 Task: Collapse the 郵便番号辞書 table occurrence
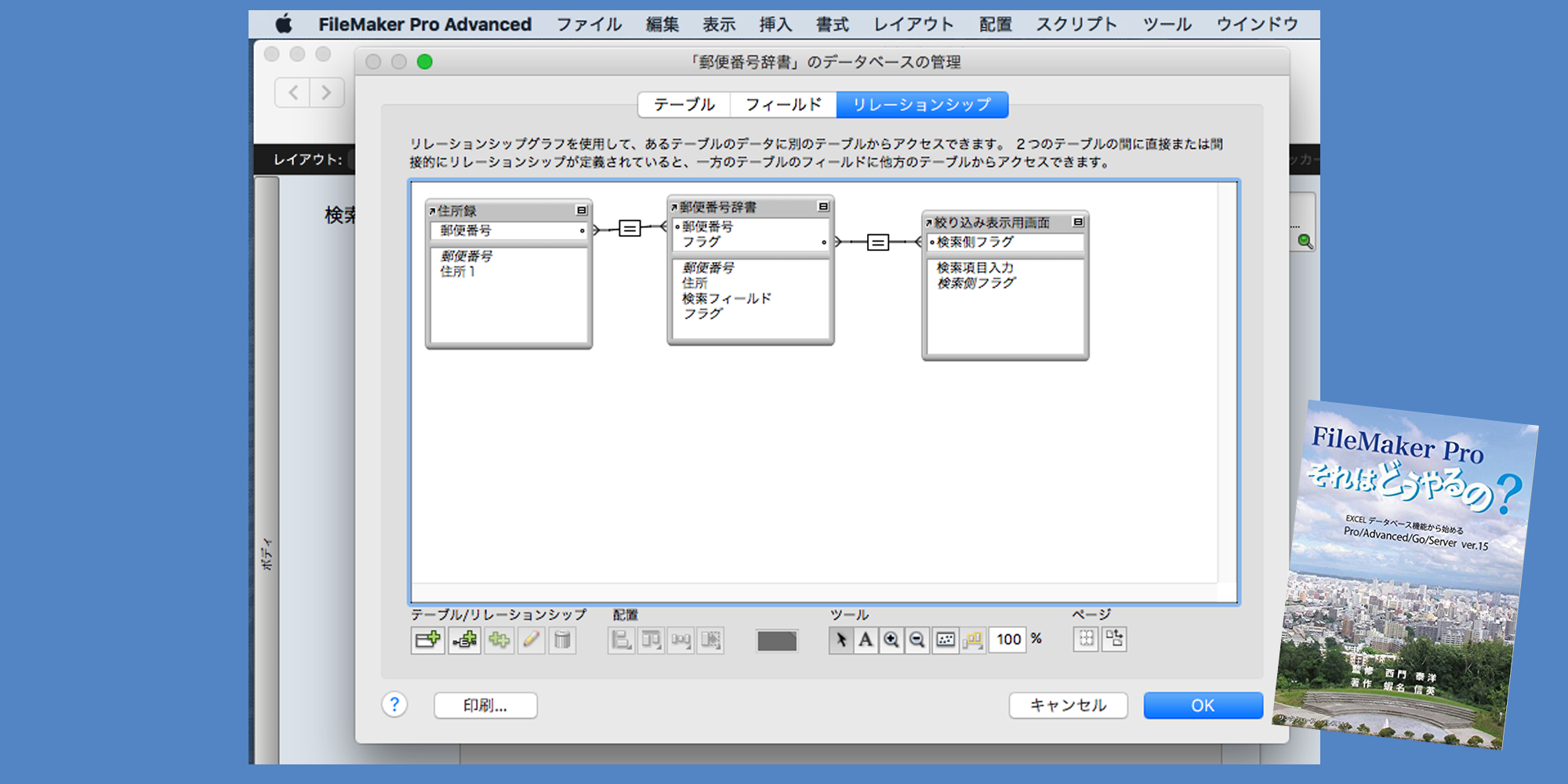pyautogui.click(x=823, y=206)
